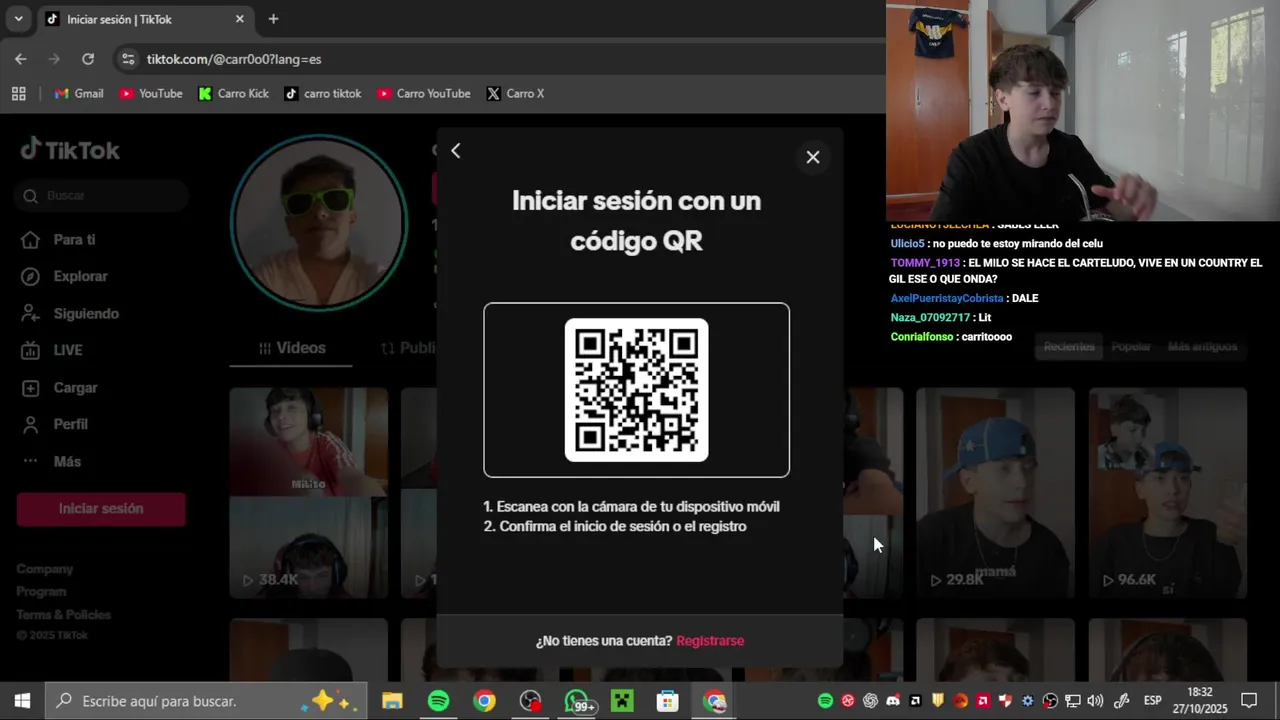Close the QR login dialog
The image size is (1280, 720).
point(812,157)
